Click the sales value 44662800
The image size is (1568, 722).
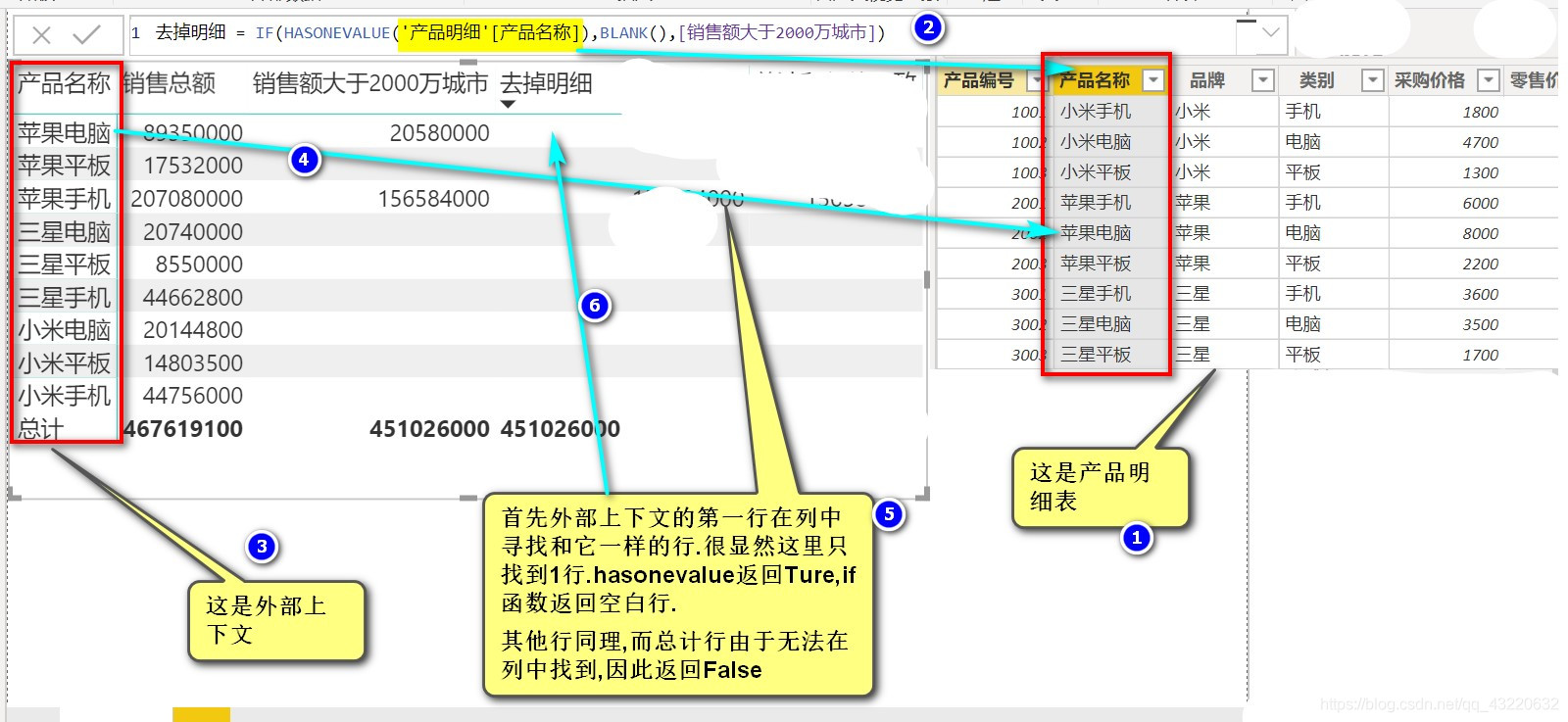[x=193, y=298]
